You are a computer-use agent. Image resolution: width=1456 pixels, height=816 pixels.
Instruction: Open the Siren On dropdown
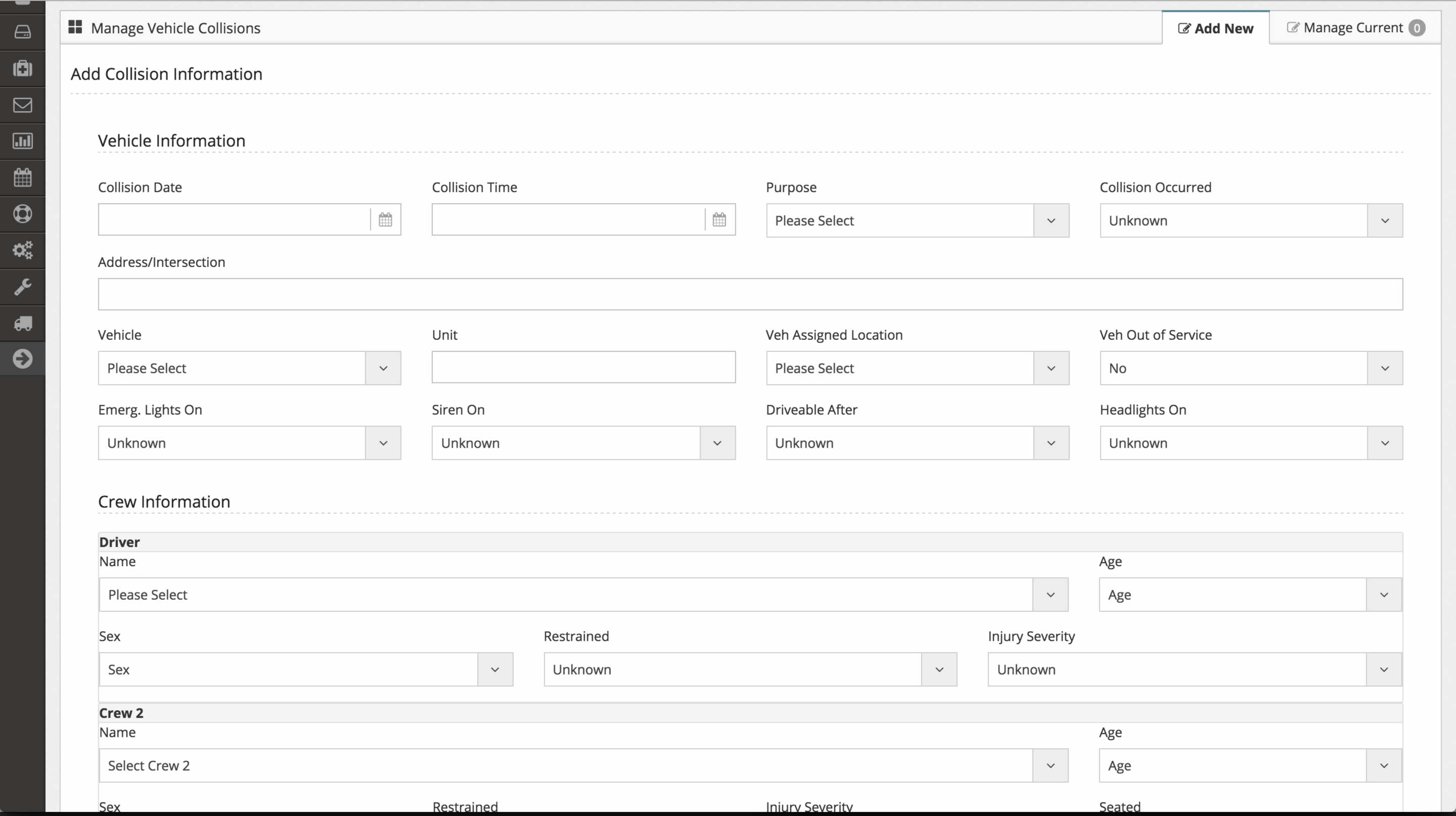pos(583,443)
